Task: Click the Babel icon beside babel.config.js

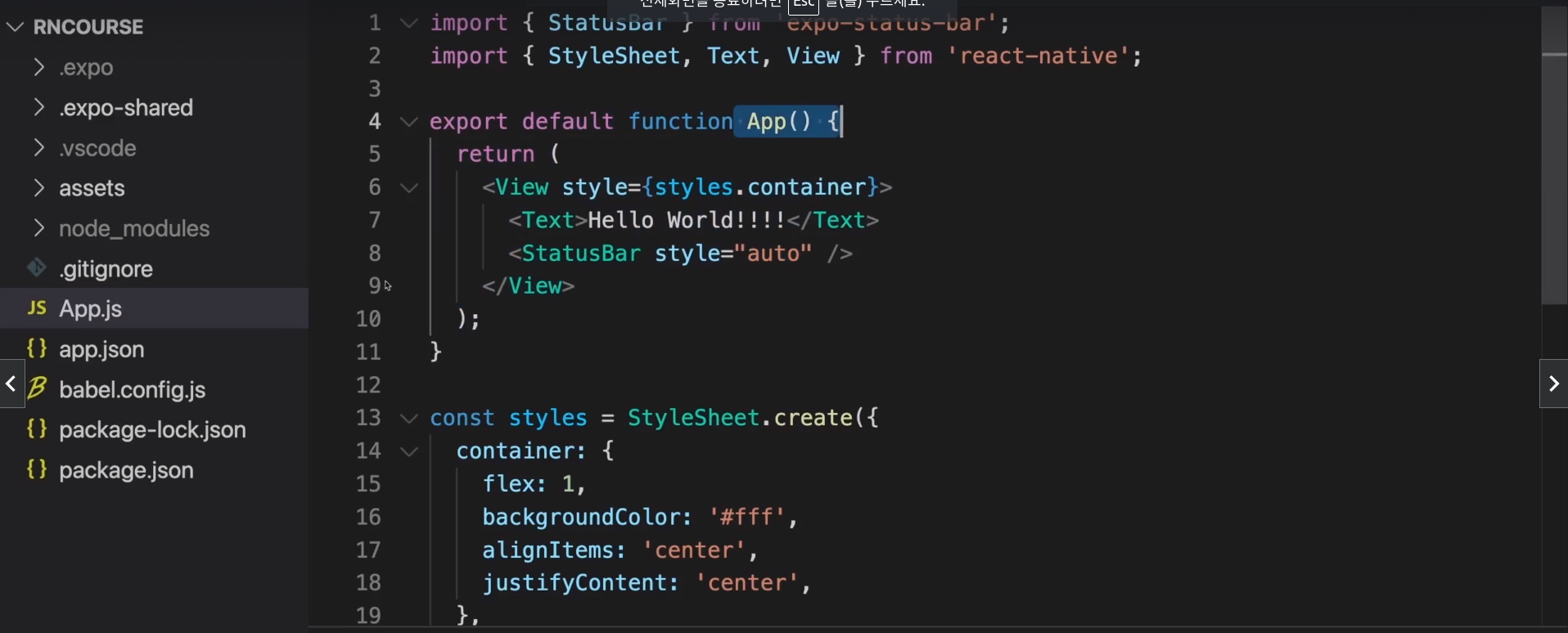Action: [x=37, y=388]
